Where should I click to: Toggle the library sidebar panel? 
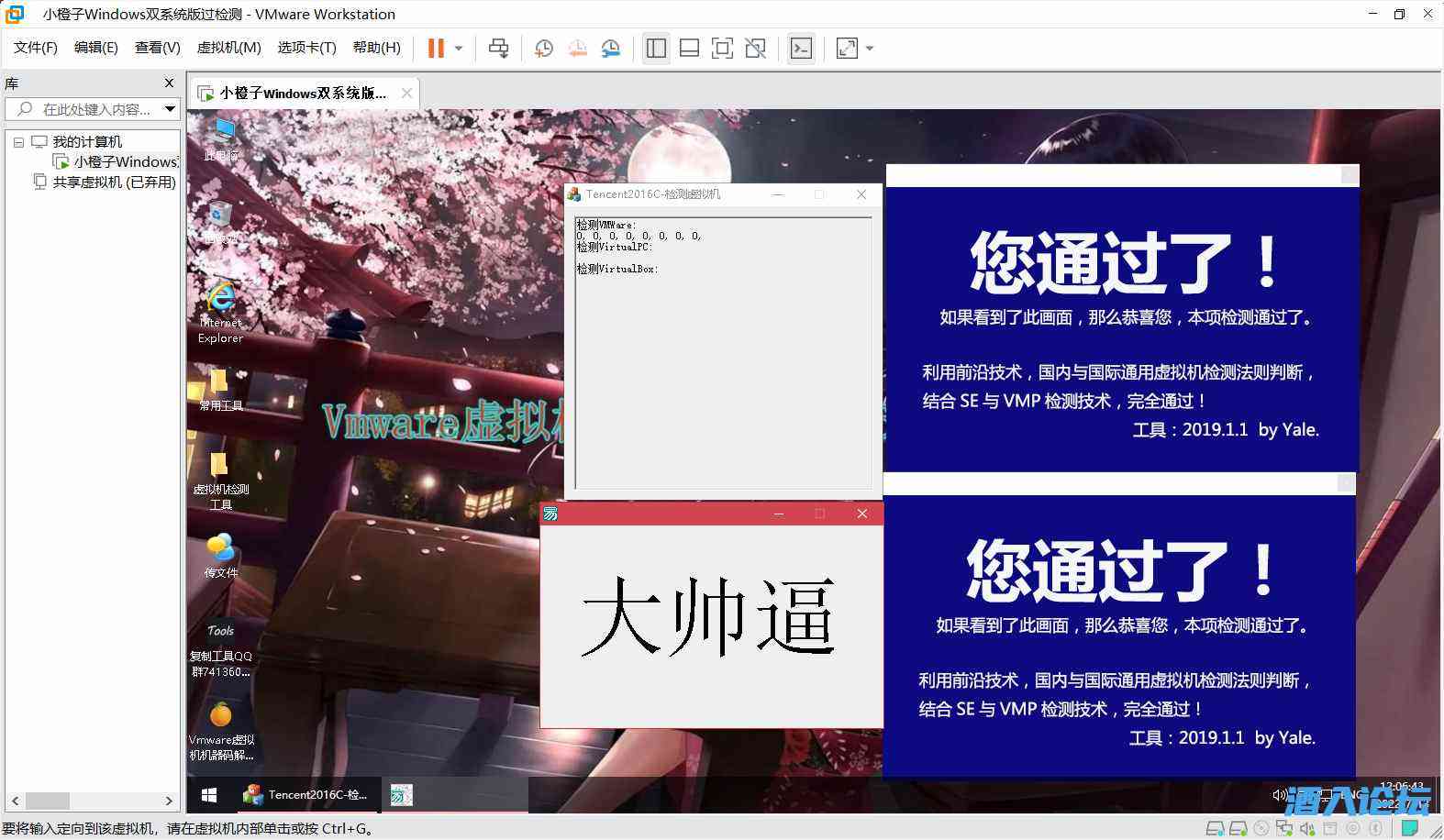point(656,49)
